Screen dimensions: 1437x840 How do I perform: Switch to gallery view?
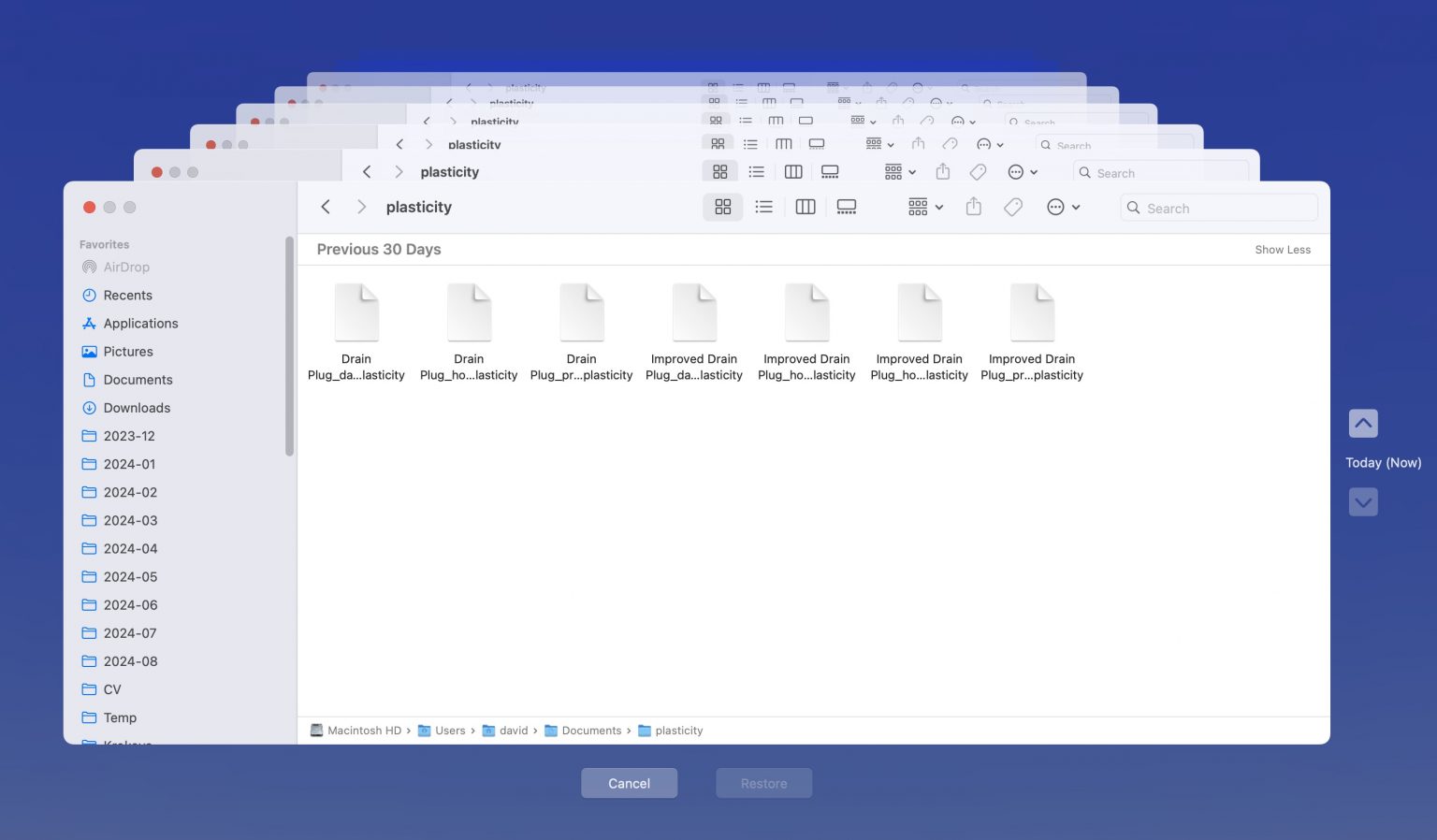pos(846,207)
